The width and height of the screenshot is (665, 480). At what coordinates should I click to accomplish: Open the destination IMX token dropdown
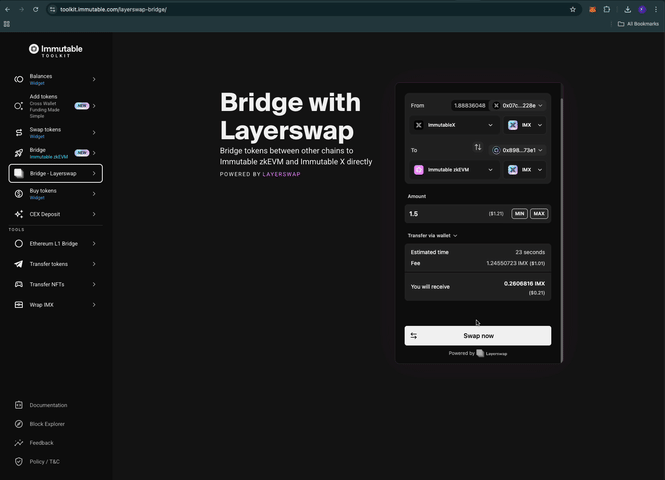525,170
